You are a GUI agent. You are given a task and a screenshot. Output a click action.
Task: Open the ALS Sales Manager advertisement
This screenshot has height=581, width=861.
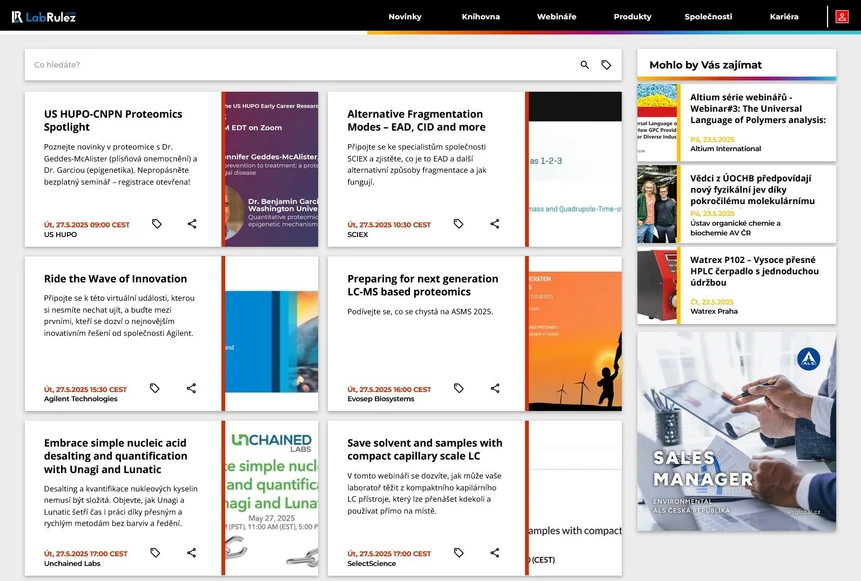(x=736, y=432)
